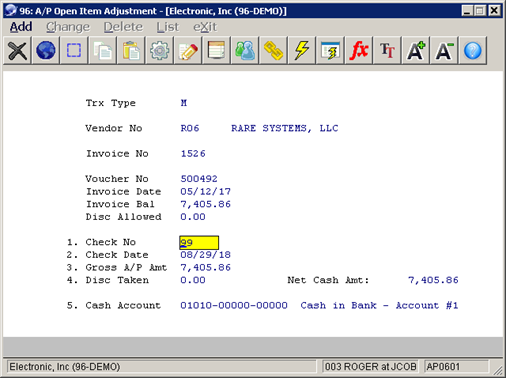The width and height of the screenshot is (506, 378).
Task: Click the yellow chain link icon
Action: point(273,51)
